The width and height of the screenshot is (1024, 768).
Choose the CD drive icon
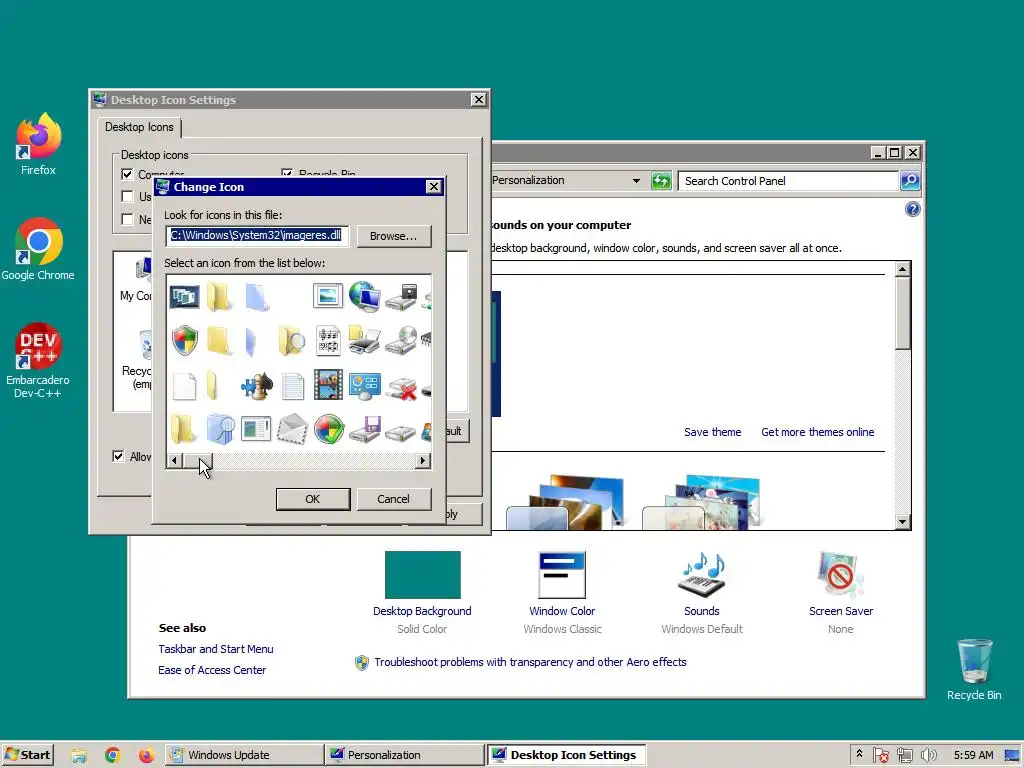401,340
